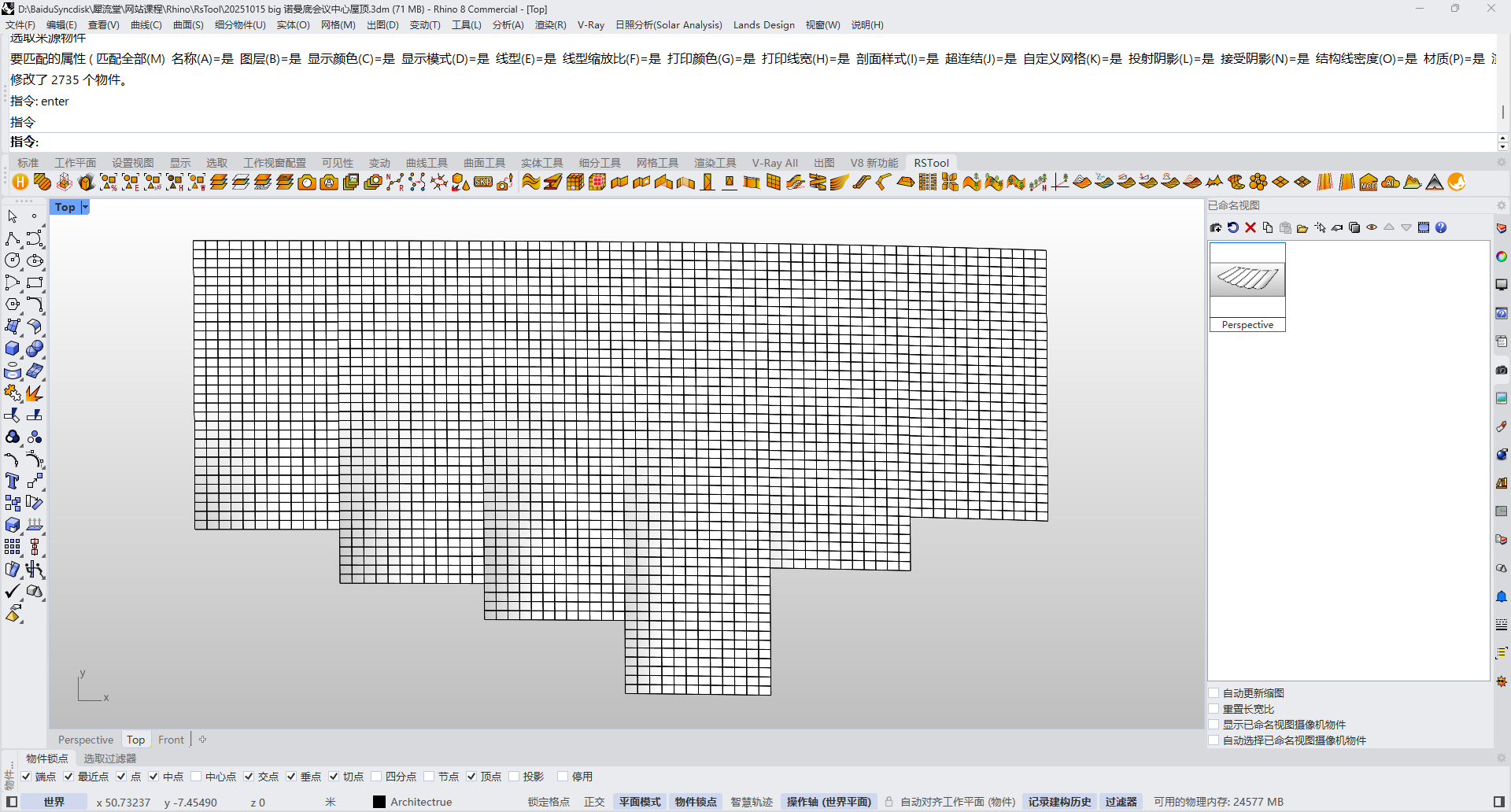
Task: Open the color wheel panel in right sidebar
Action: 1502,257
